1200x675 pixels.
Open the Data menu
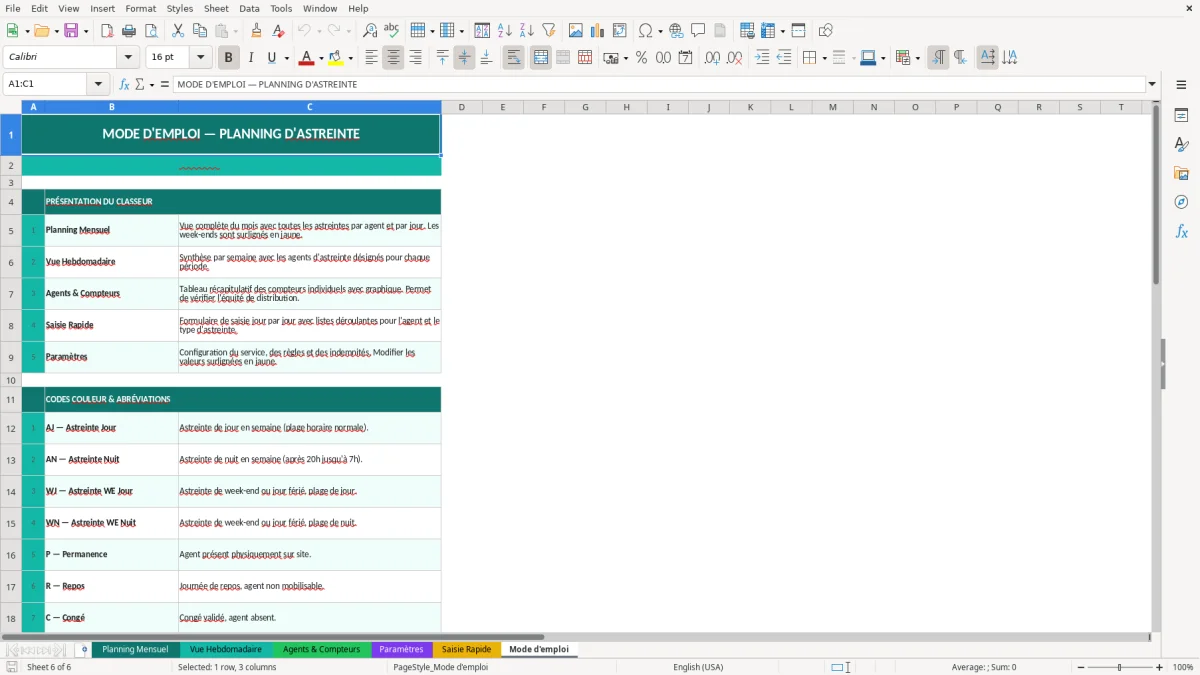click(249, 8)
